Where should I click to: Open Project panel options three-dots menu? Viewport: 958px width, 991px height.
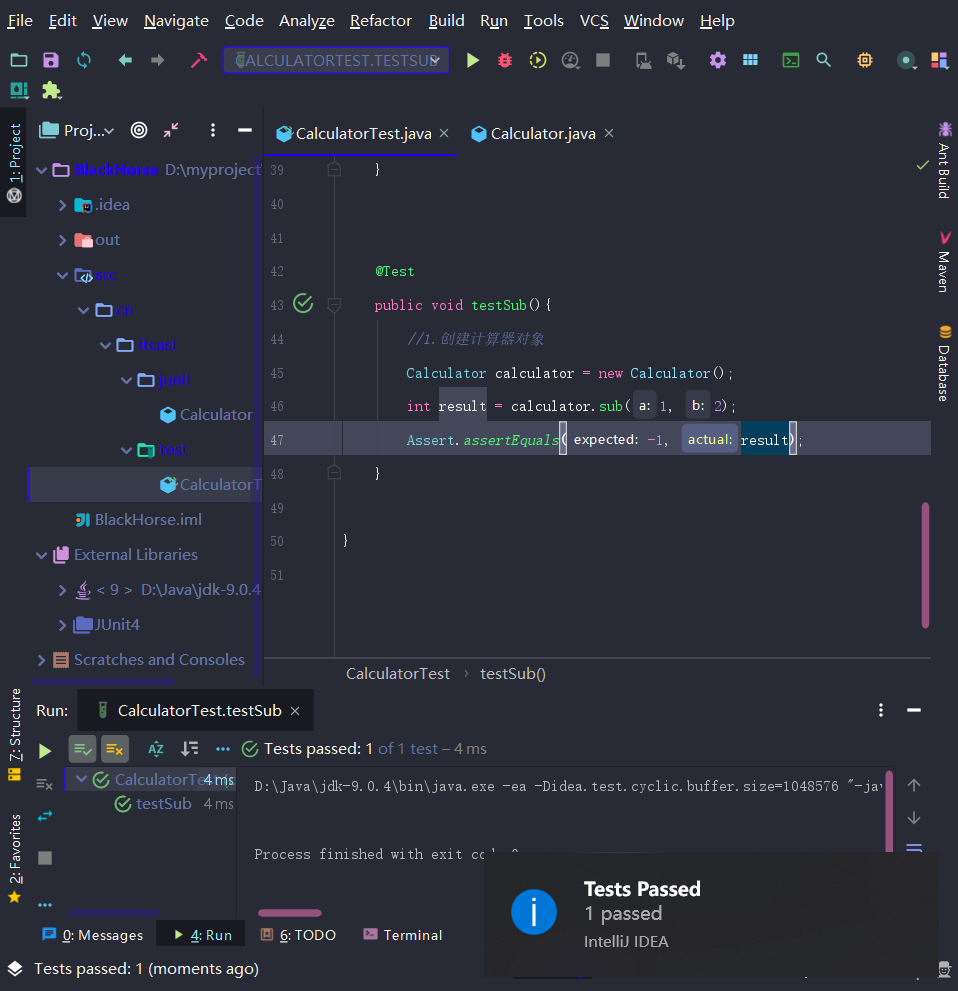pyautogui.click(x=213, y=130)
